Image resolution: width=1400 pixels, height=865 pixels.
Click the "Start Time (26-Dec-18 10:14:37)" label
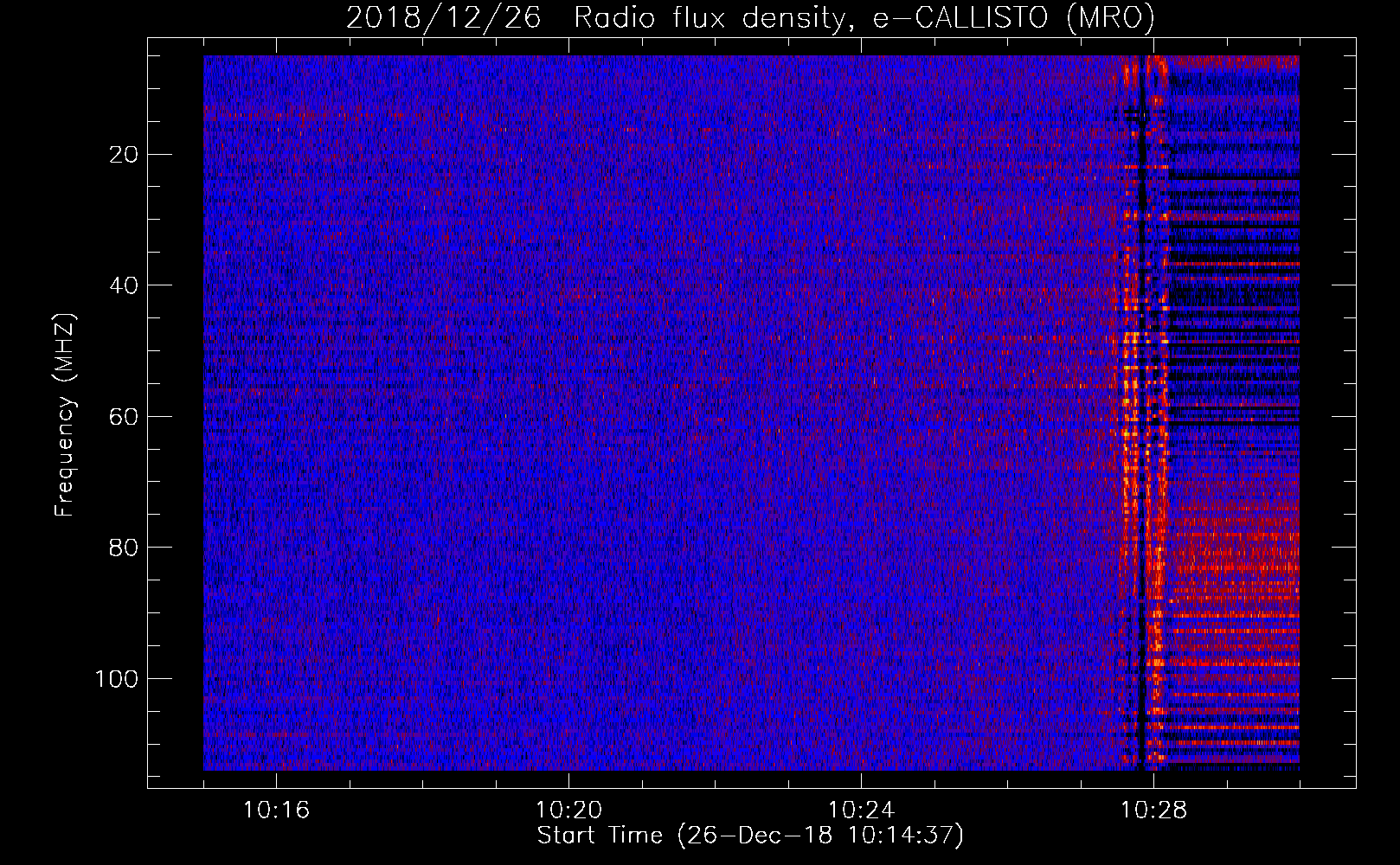(749, 836)
